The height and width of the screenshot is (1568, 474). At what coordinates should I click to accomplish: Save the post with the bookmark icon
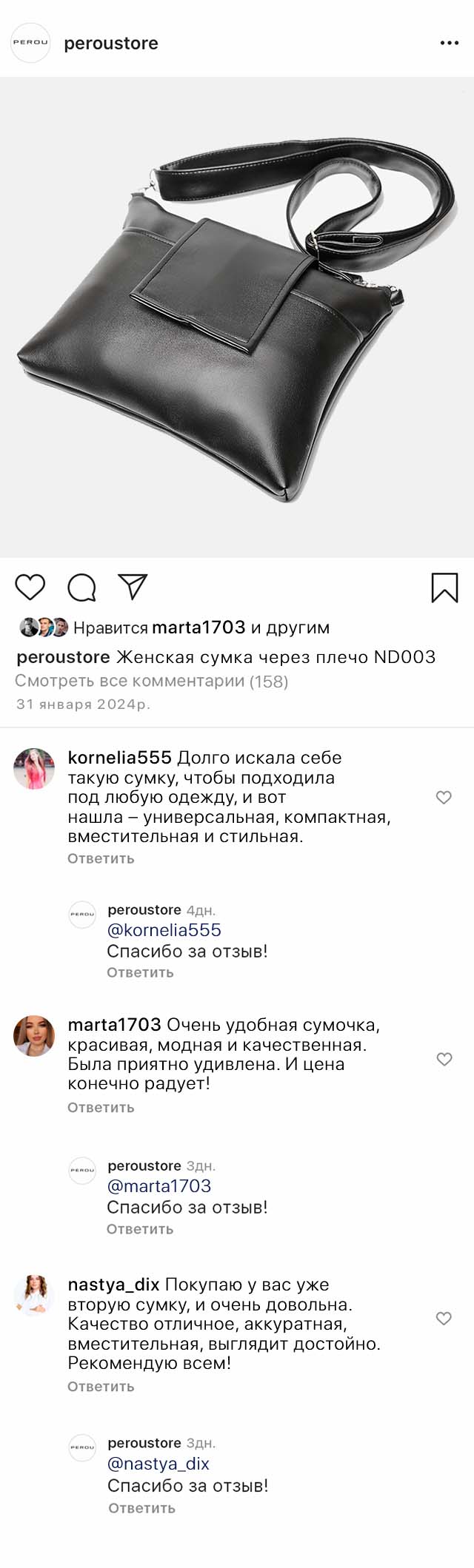pos(444,588)
